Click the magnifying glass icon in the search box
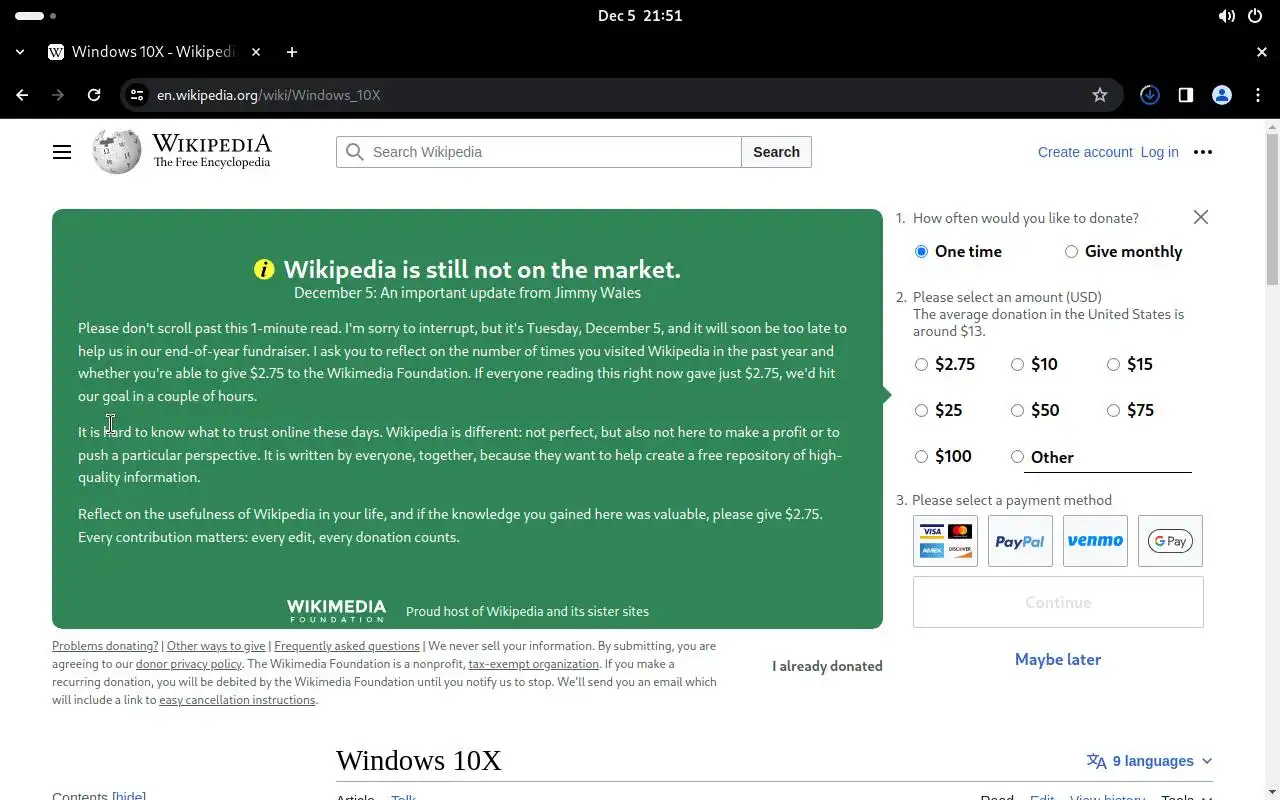 click(354, 152)
